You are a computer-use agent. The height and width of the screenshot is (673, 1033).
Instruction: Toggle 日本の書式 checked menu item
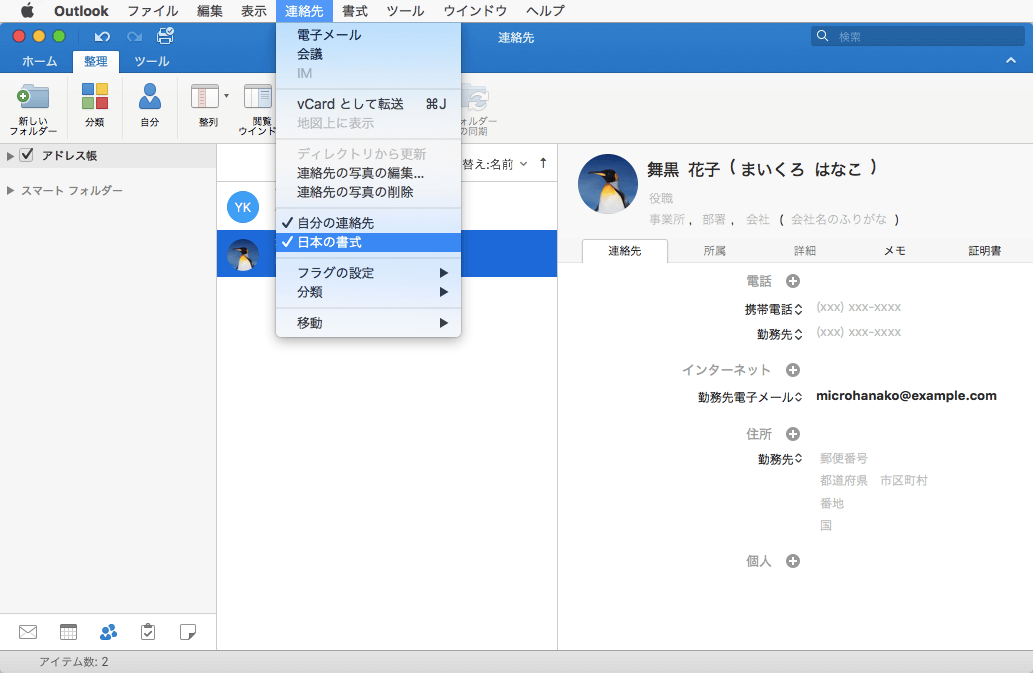click(368, 242)
